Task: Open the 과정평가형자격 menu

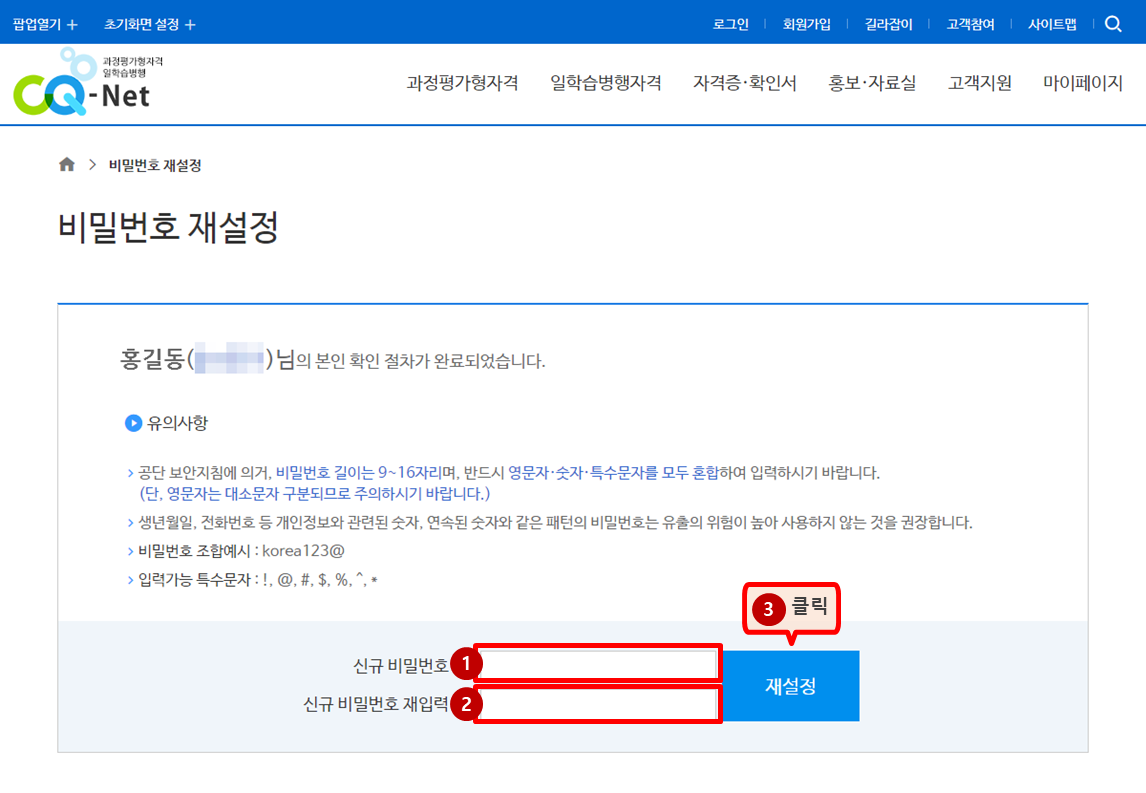Action: (463, 83)
